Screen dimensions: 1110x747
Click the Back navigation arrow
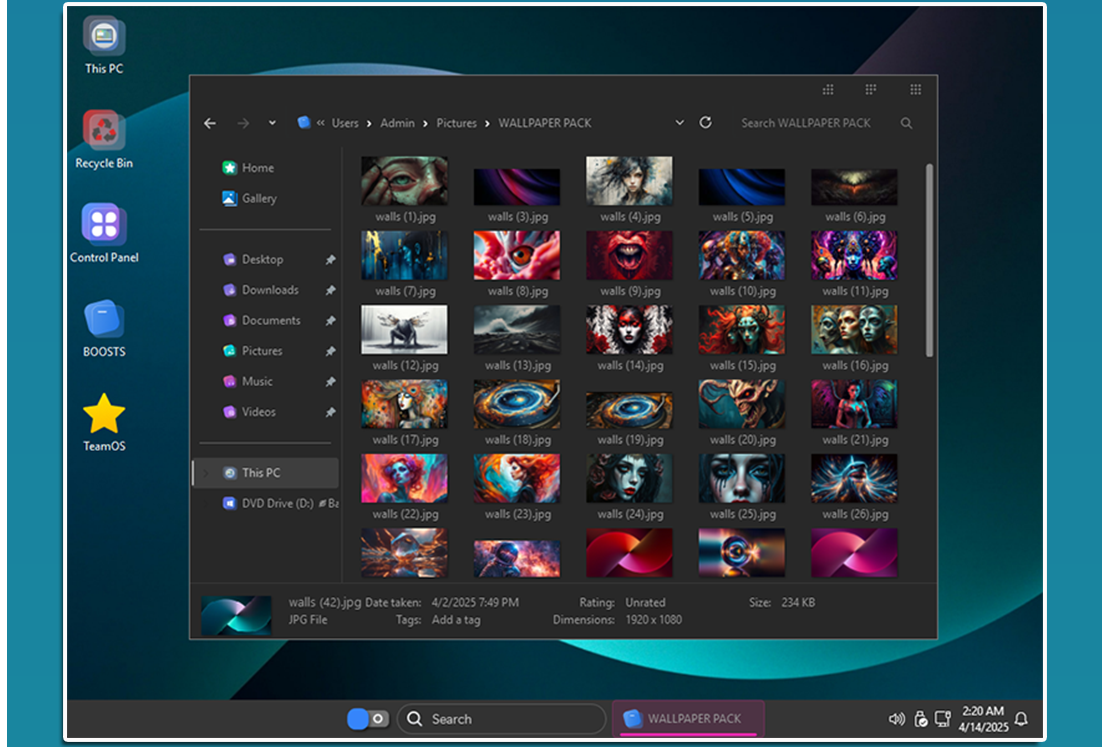(210, 123)
